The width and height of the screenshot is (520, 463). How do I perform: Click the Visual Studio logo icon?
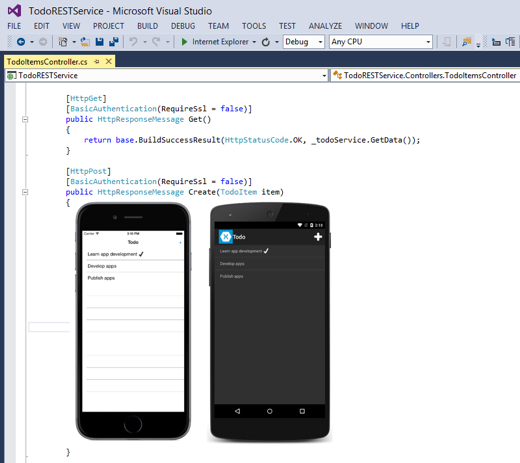pos(15,11)
